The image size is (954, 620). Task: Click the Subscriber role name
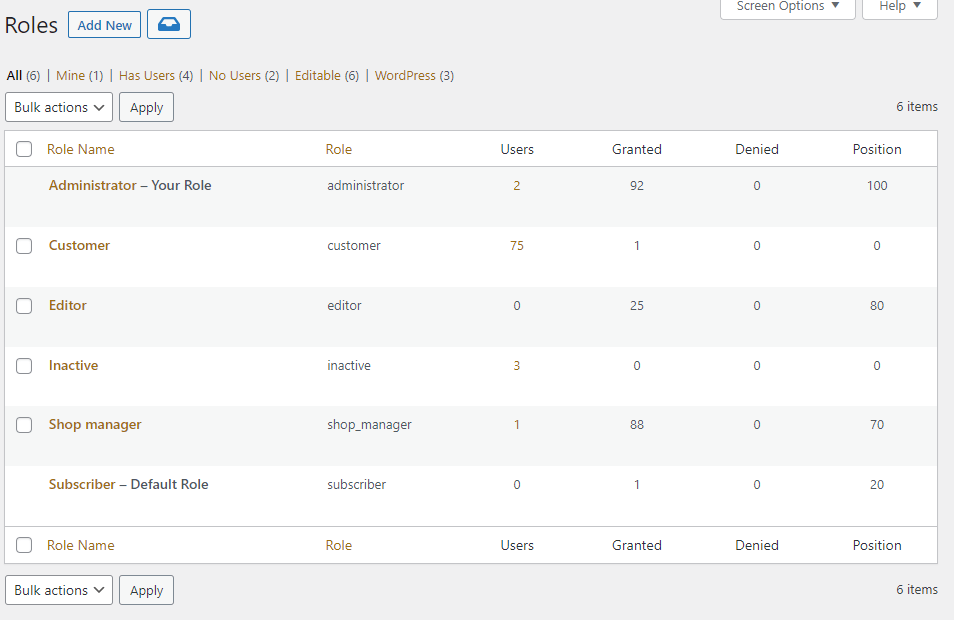click(82, 484)
